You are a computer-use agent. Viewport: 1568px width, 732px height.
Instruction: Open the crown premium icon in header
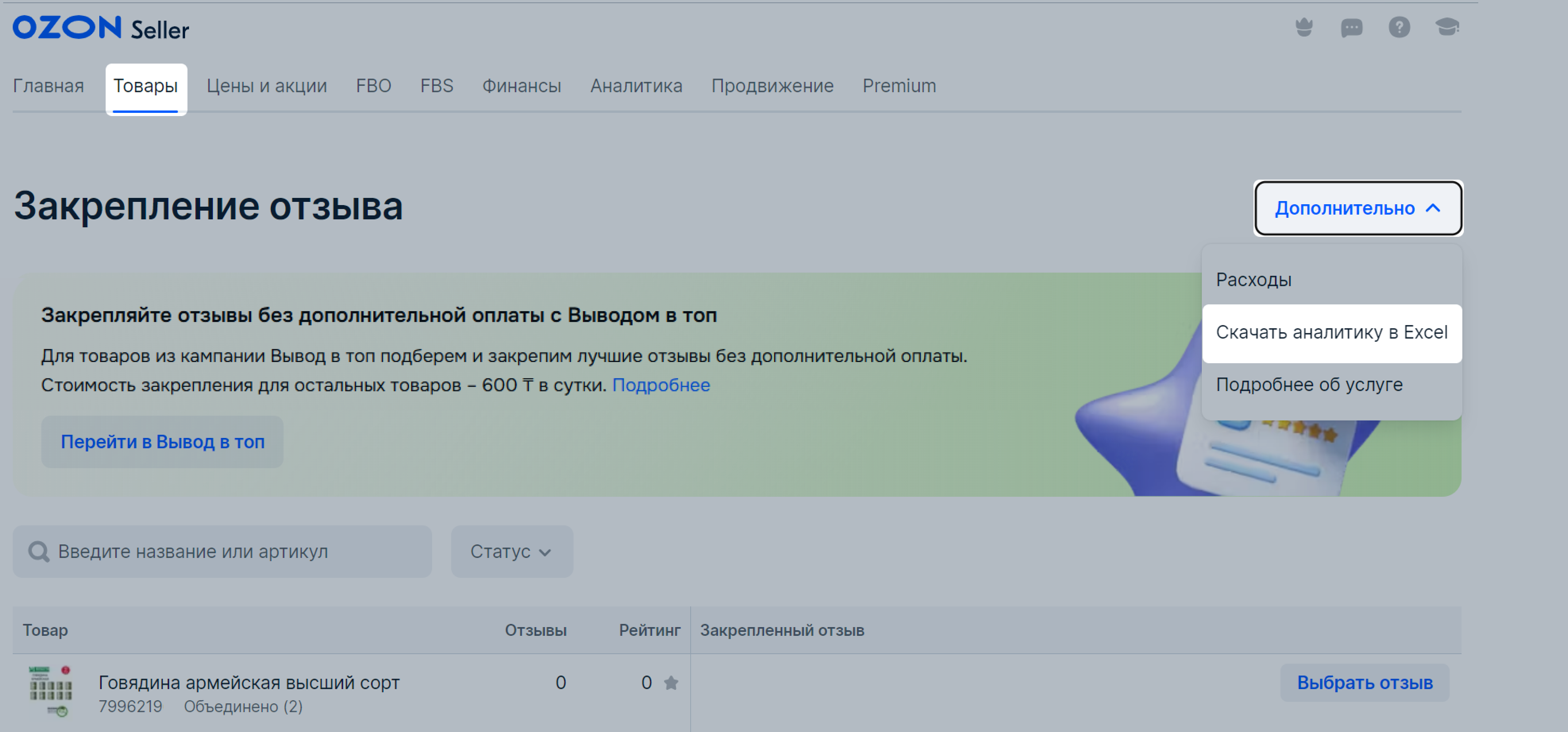[x=1304, y=27]
